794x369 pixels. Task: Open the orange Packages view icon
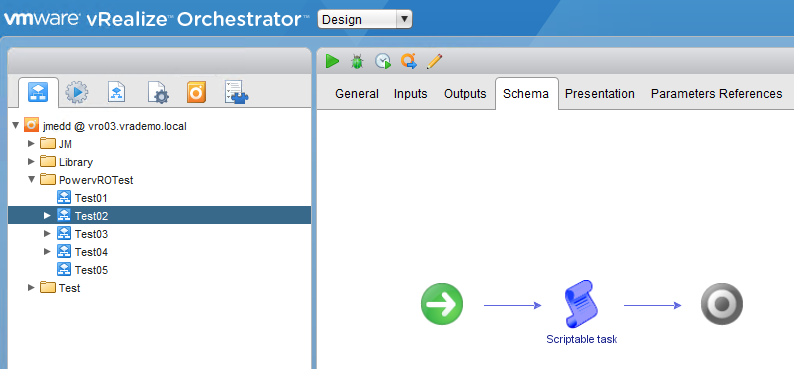pos(196,93)
